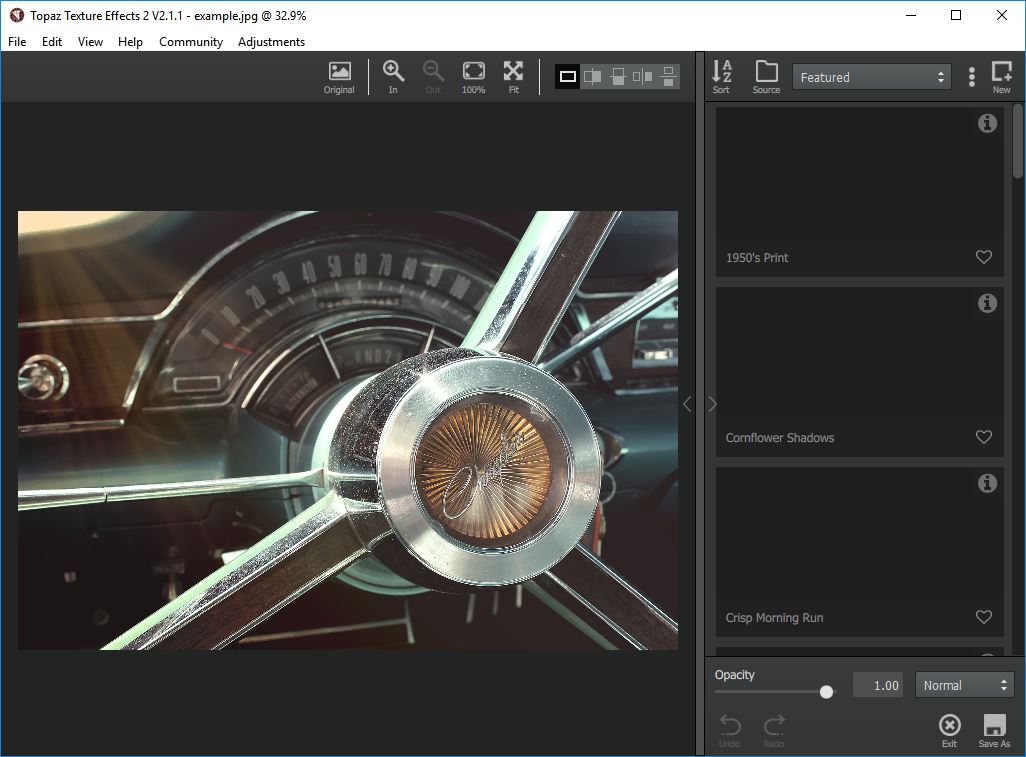Show info for 1950's Print

click(x=987, y=123)
